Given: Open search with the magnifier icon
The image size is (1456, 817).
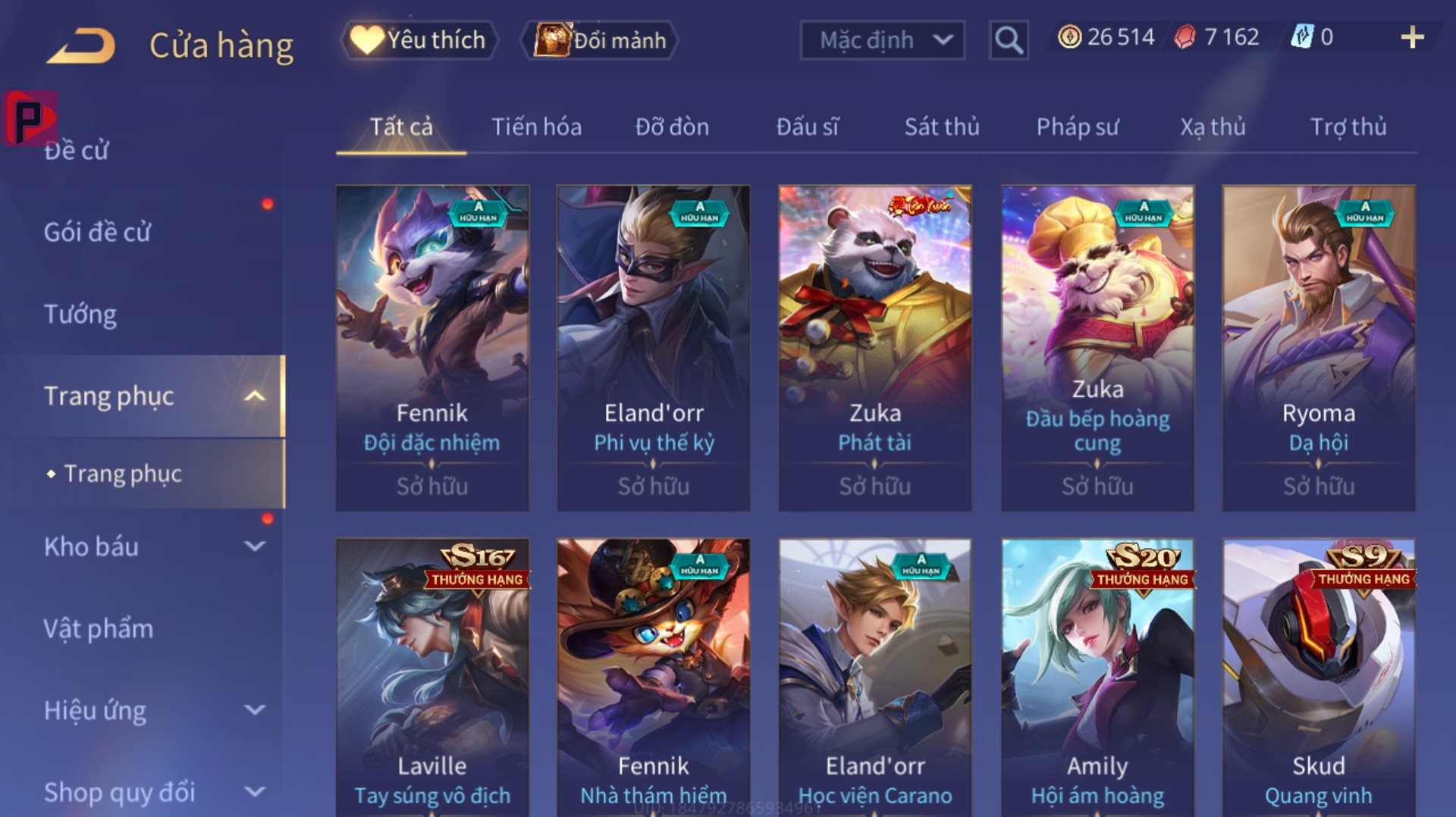Looking at the screenshot, I should (x=1009, y=39).
